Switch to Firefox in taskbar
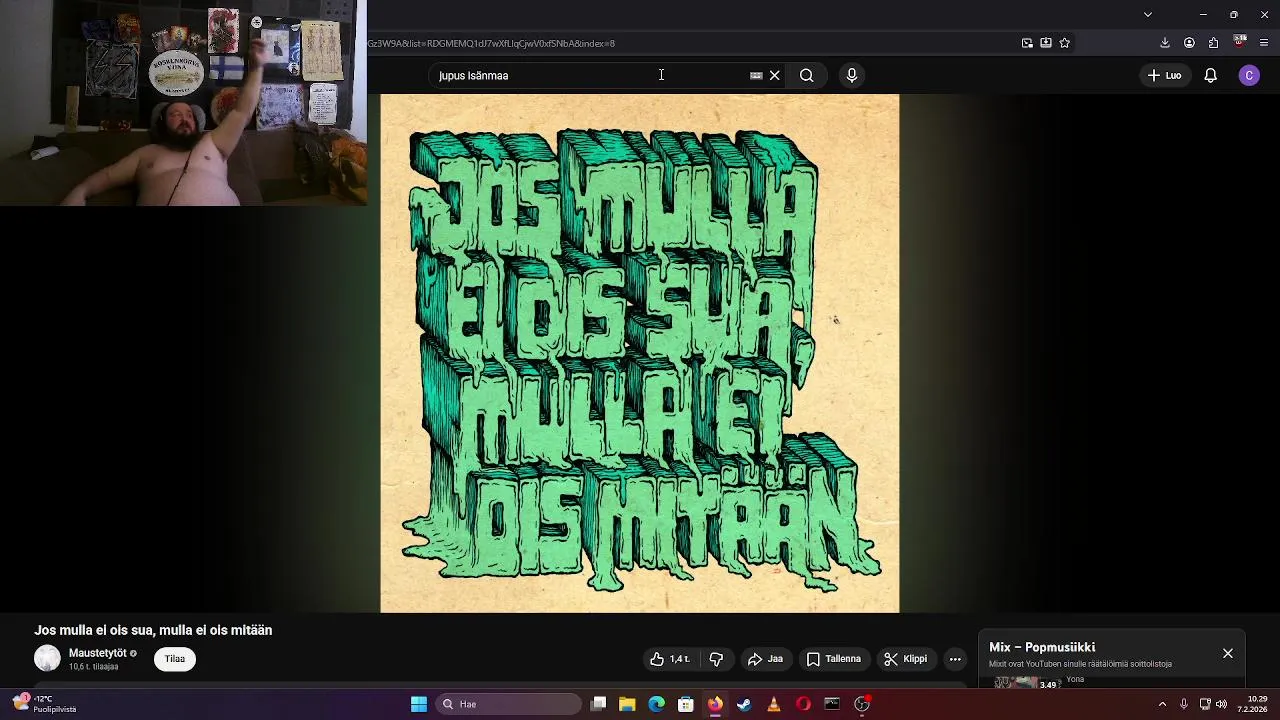This screenshot has width=1280, height=720. pos(715,704)
